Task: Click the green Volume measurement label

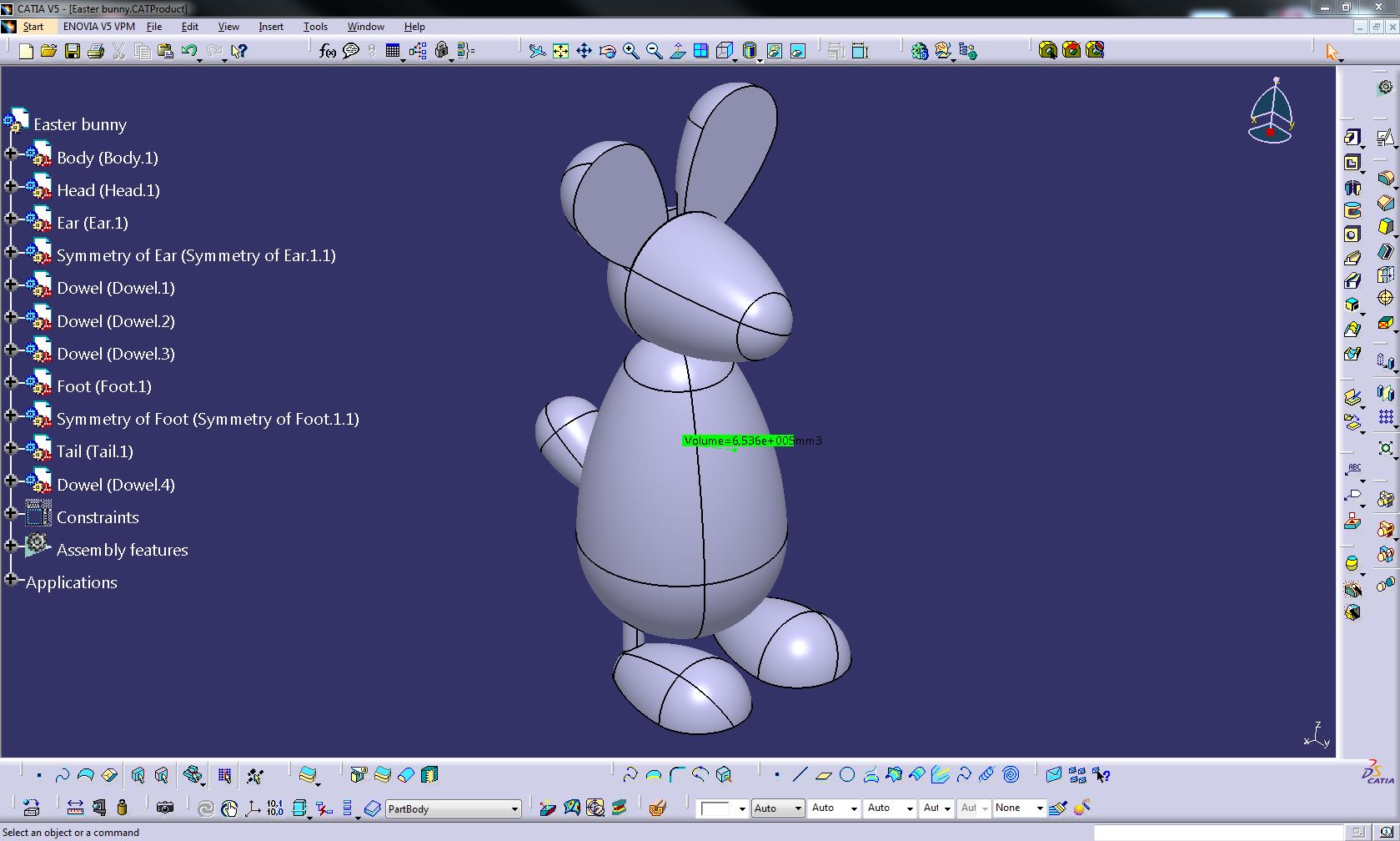Action: coord(738,441)
